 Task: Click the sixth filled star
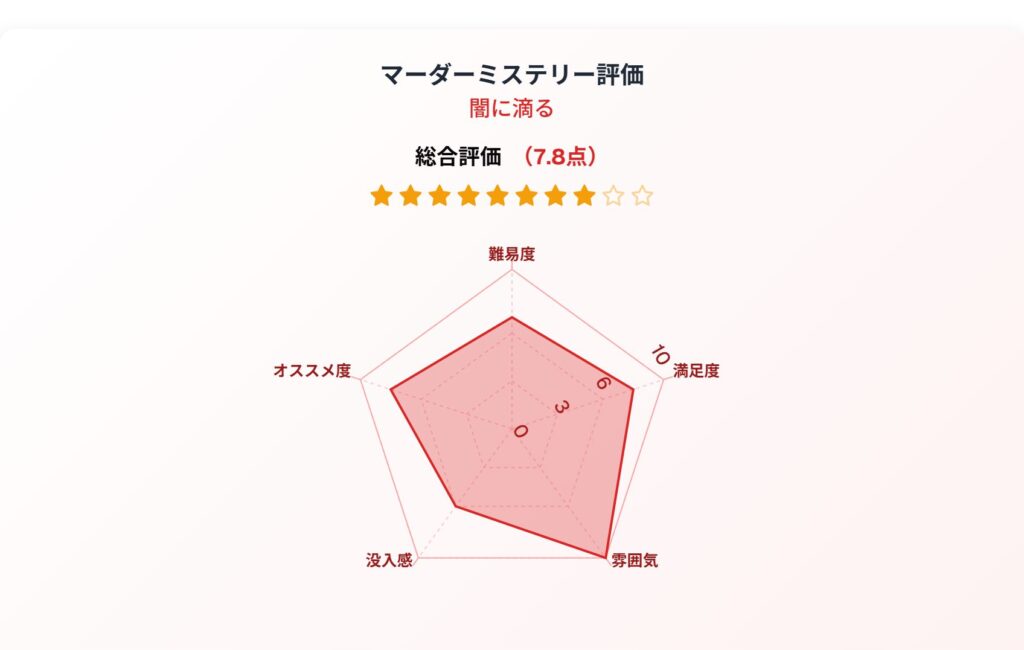526,195
